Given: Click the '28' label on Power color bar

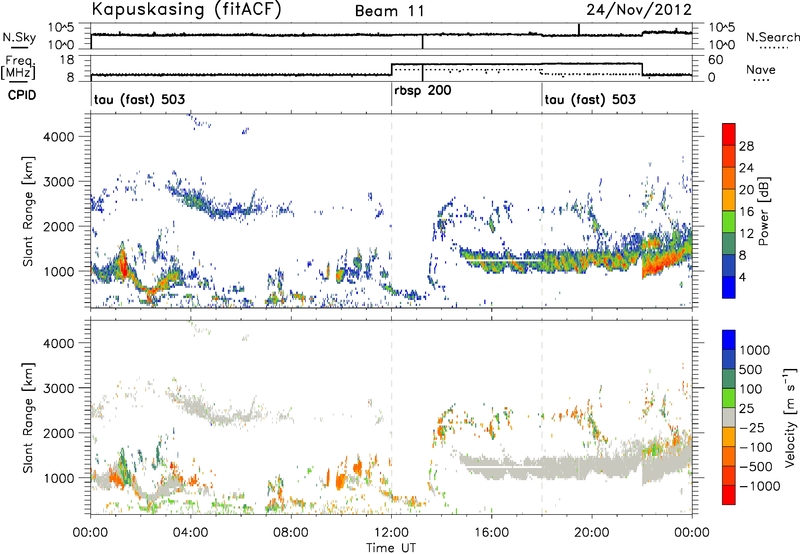Looking at the screenshot, I should (x=746, y=146).
